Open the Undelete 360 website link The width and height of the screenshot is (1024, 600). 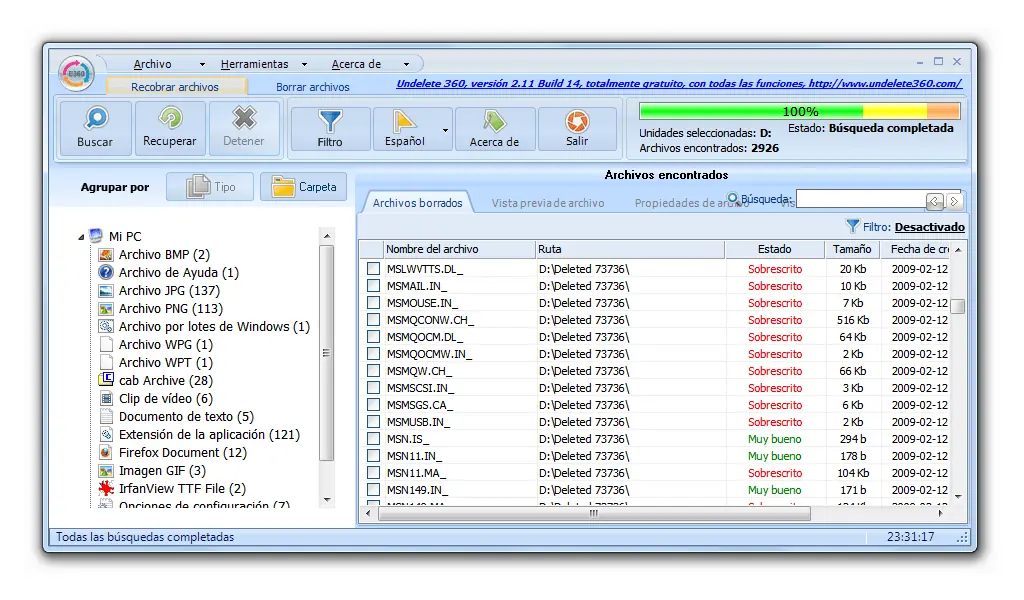[x=679, y=84]
